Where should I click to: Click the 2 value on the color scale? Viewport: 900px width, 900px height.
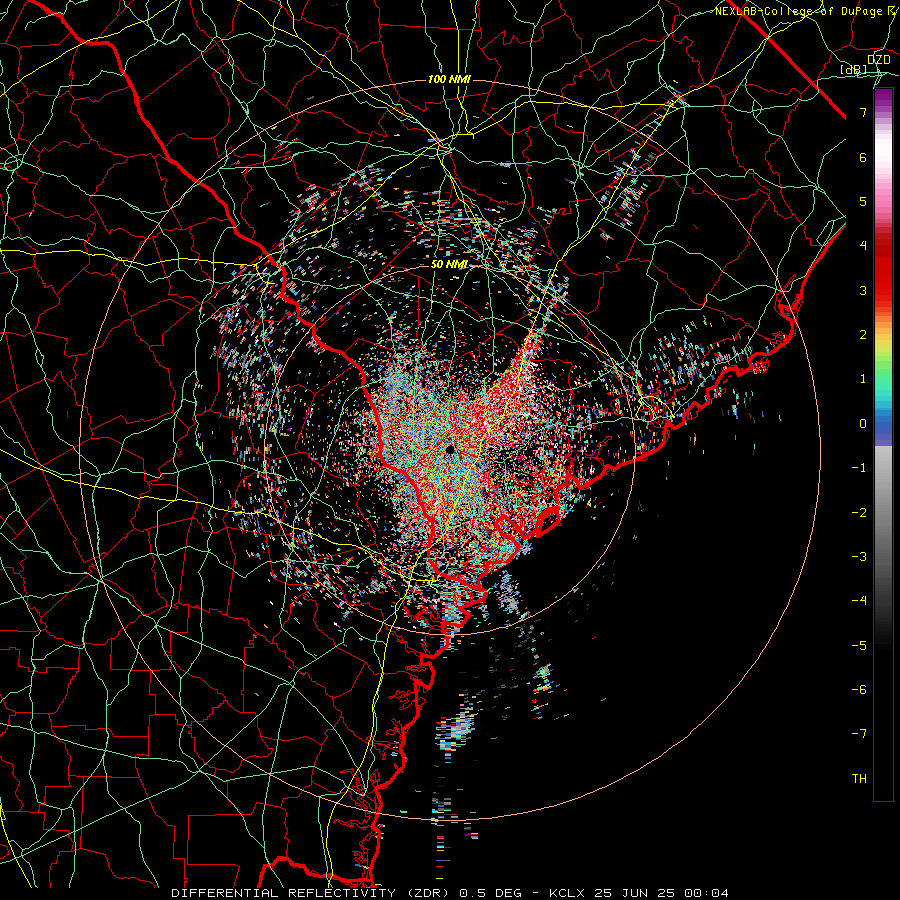(863, 335)
